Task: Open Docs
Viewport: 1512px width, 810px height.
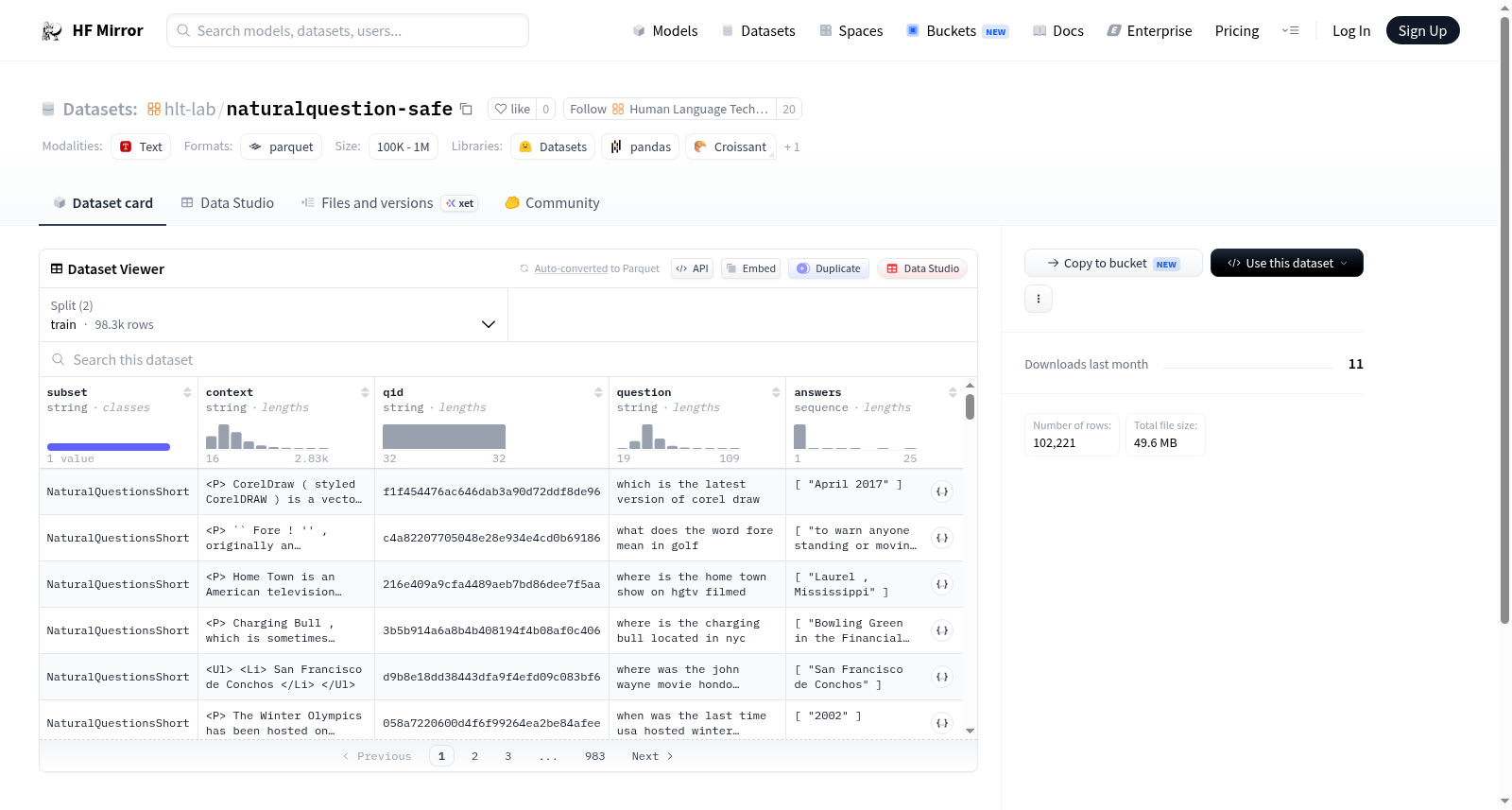Action: pyautogui.click(x=1057, y=30)
